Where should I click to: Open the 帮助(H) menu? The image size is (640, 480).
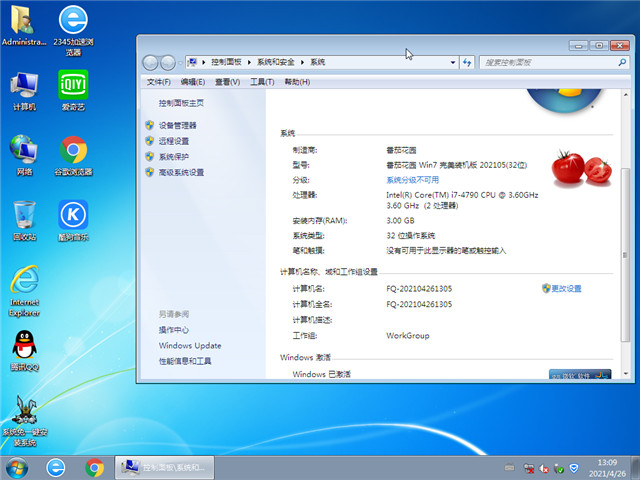[x=297, y=82]
